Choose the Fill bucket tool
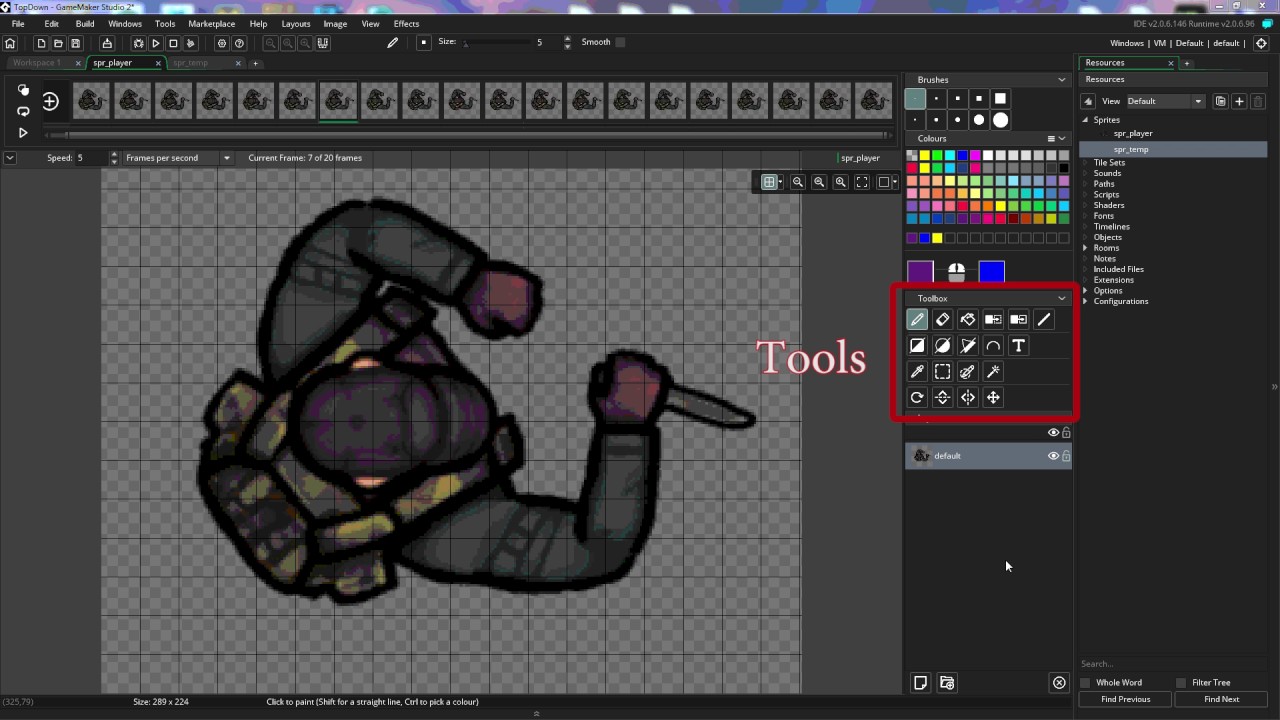 pyautogui.click(x=968, y=320)
